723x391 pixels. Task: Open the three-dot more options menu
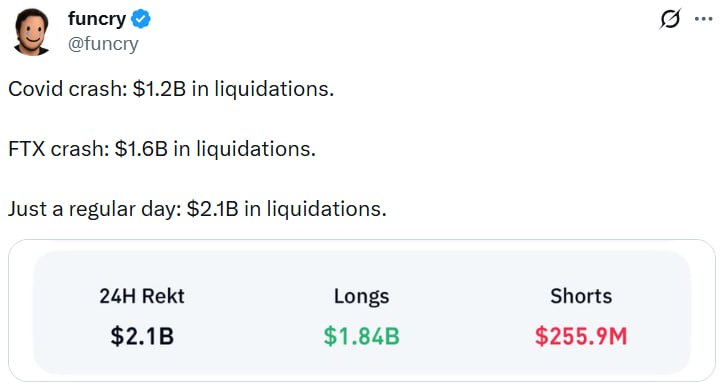pos(703,19)
